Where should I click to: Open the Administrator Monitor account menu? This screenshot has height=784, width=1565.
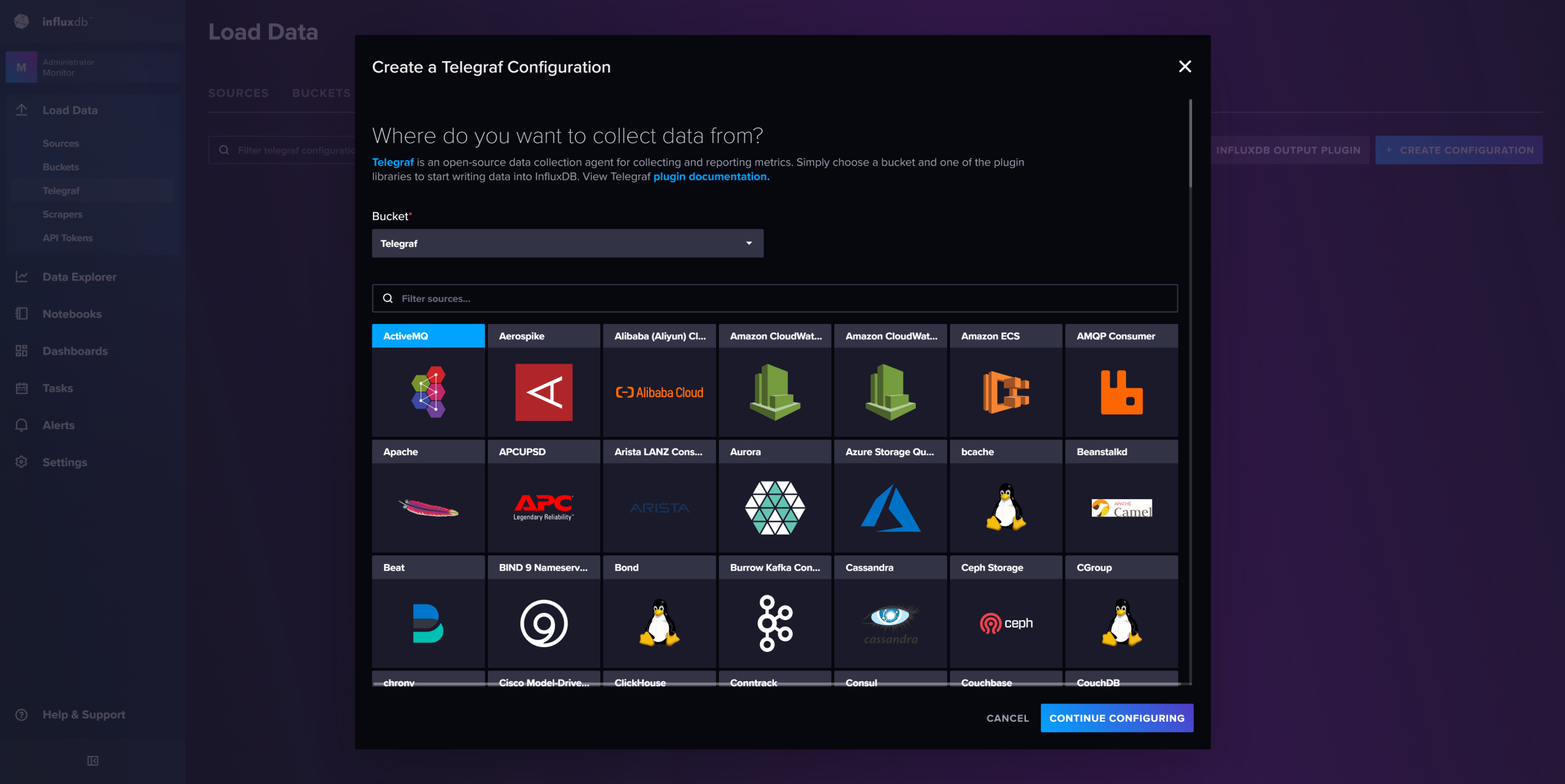(x=93, y=67)
